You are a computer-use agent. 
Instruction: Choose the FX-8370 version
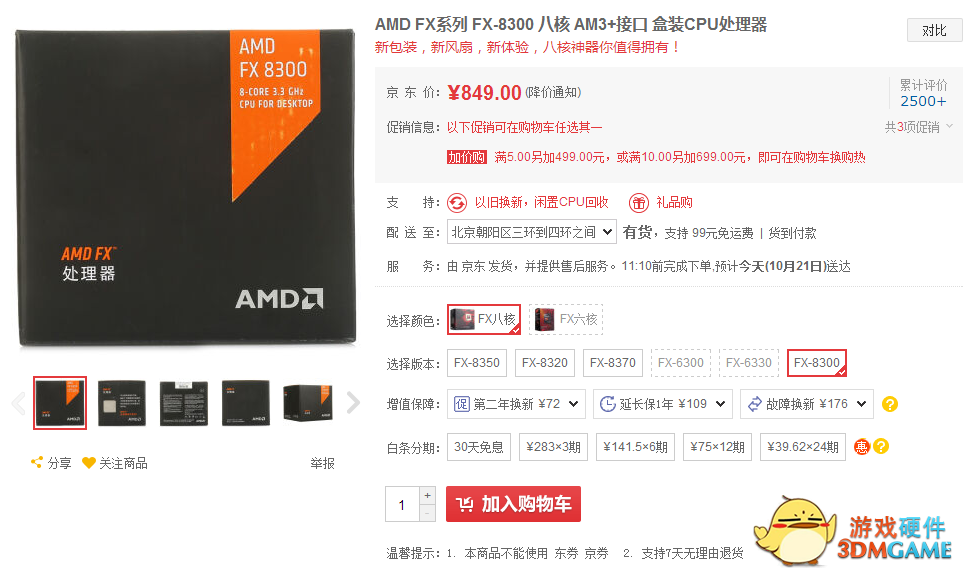coord(612,363)
